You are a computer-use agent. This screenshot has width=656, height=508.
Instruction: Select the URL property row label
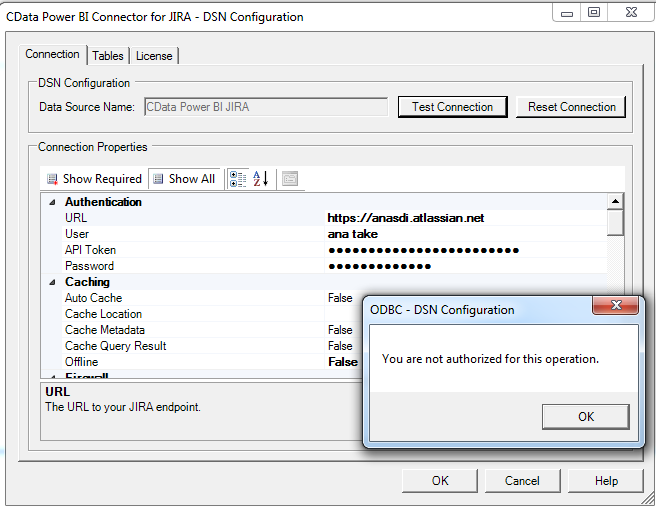(x=76, y=218)
